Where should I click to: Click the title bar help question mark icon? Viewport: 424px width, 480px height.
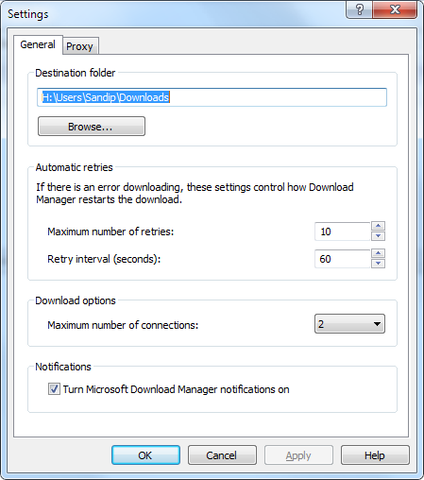[x=359, y=9]
